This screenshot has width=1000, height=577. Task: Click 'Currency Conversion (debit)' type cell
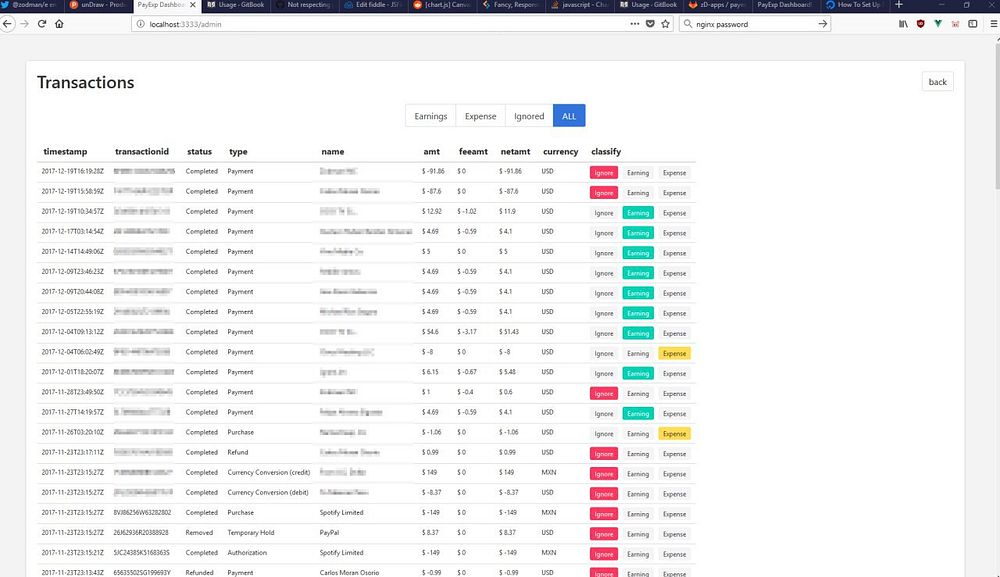pyautogui.click(x=268, y=492)
